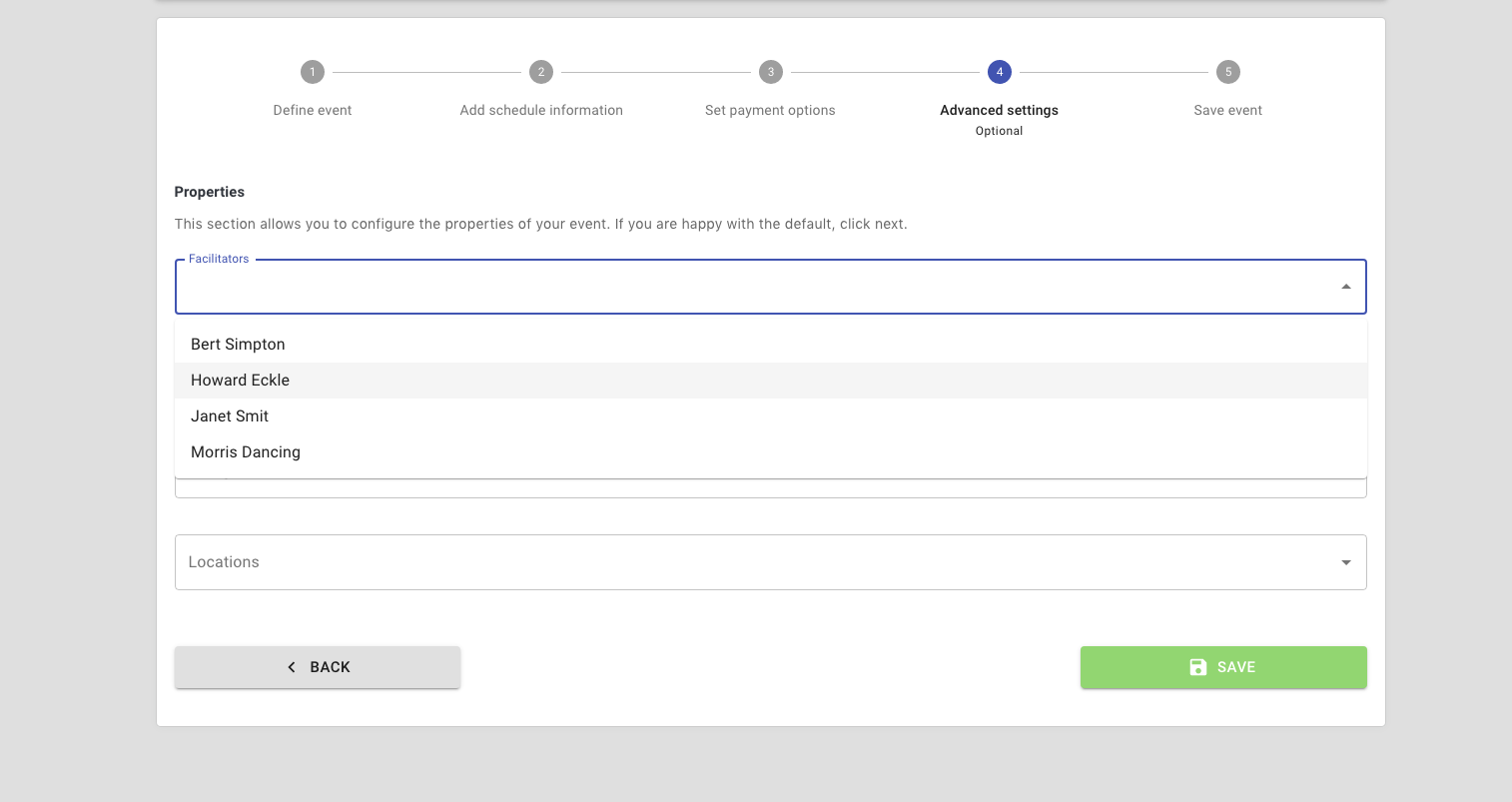This screenshot has height=802, width=1512.
Task: Pick Morris Dancing from facilitator options
Action: tap(246, 451)
